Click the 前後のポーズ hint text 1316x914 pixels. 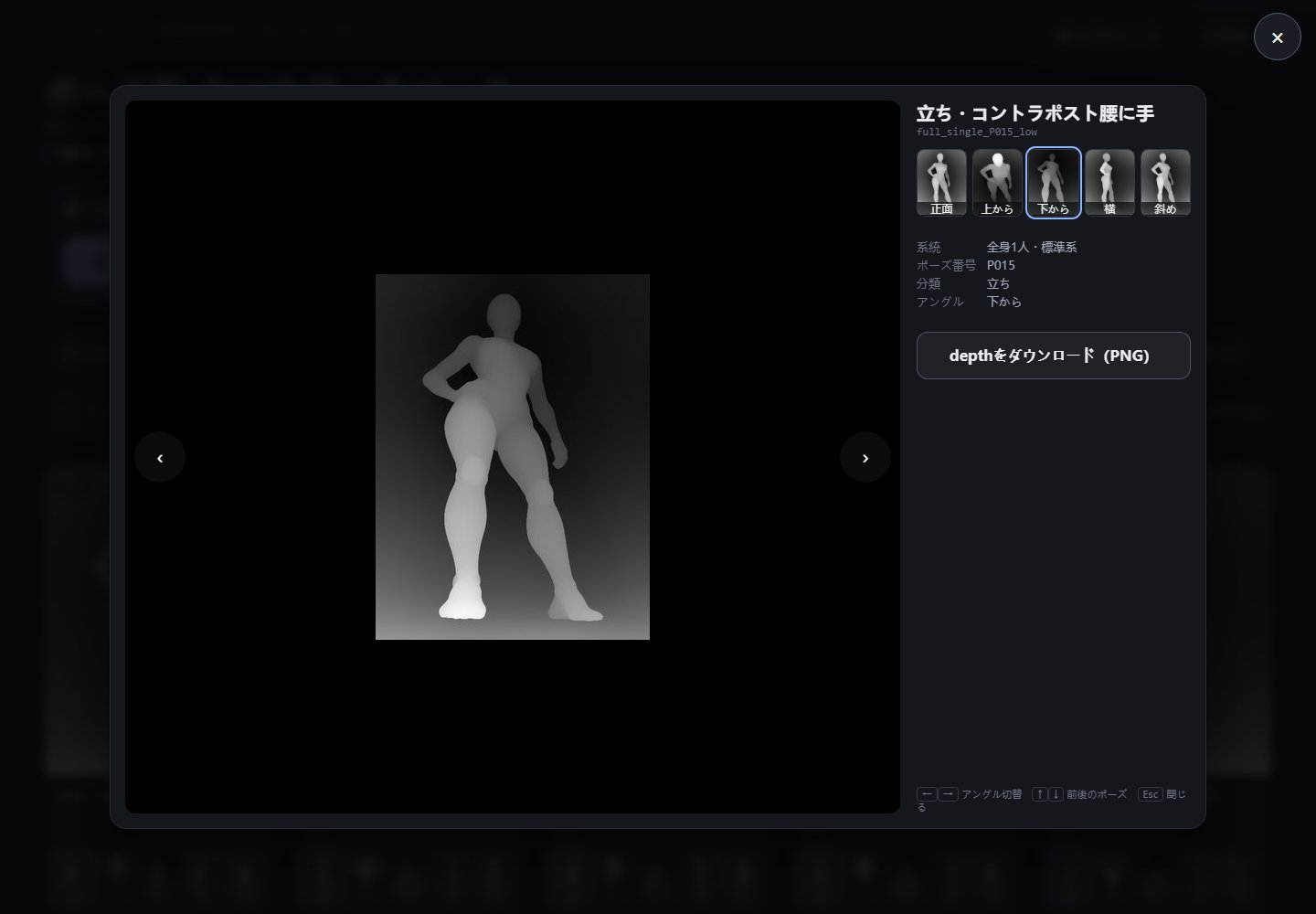(x=1097, y=794)
